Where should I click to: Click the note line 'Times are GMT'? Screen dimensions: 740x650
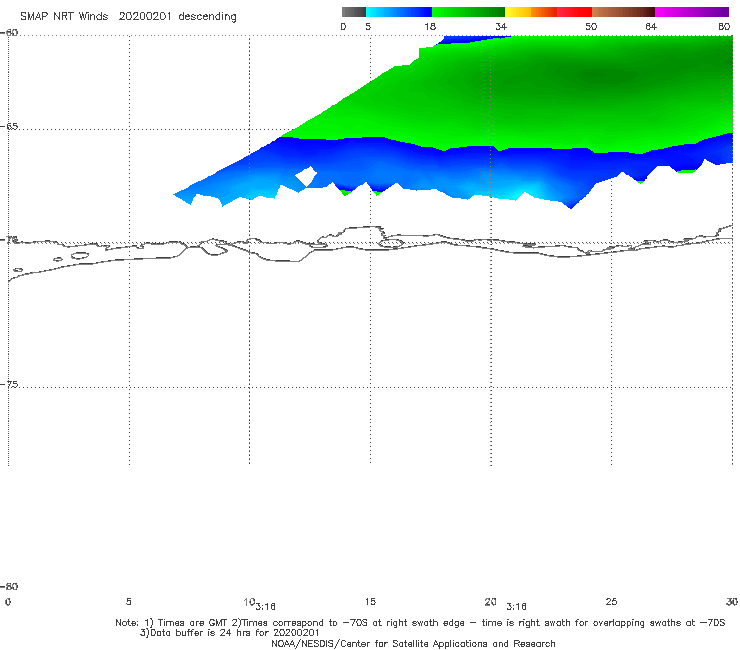click(x=193, y=623)
